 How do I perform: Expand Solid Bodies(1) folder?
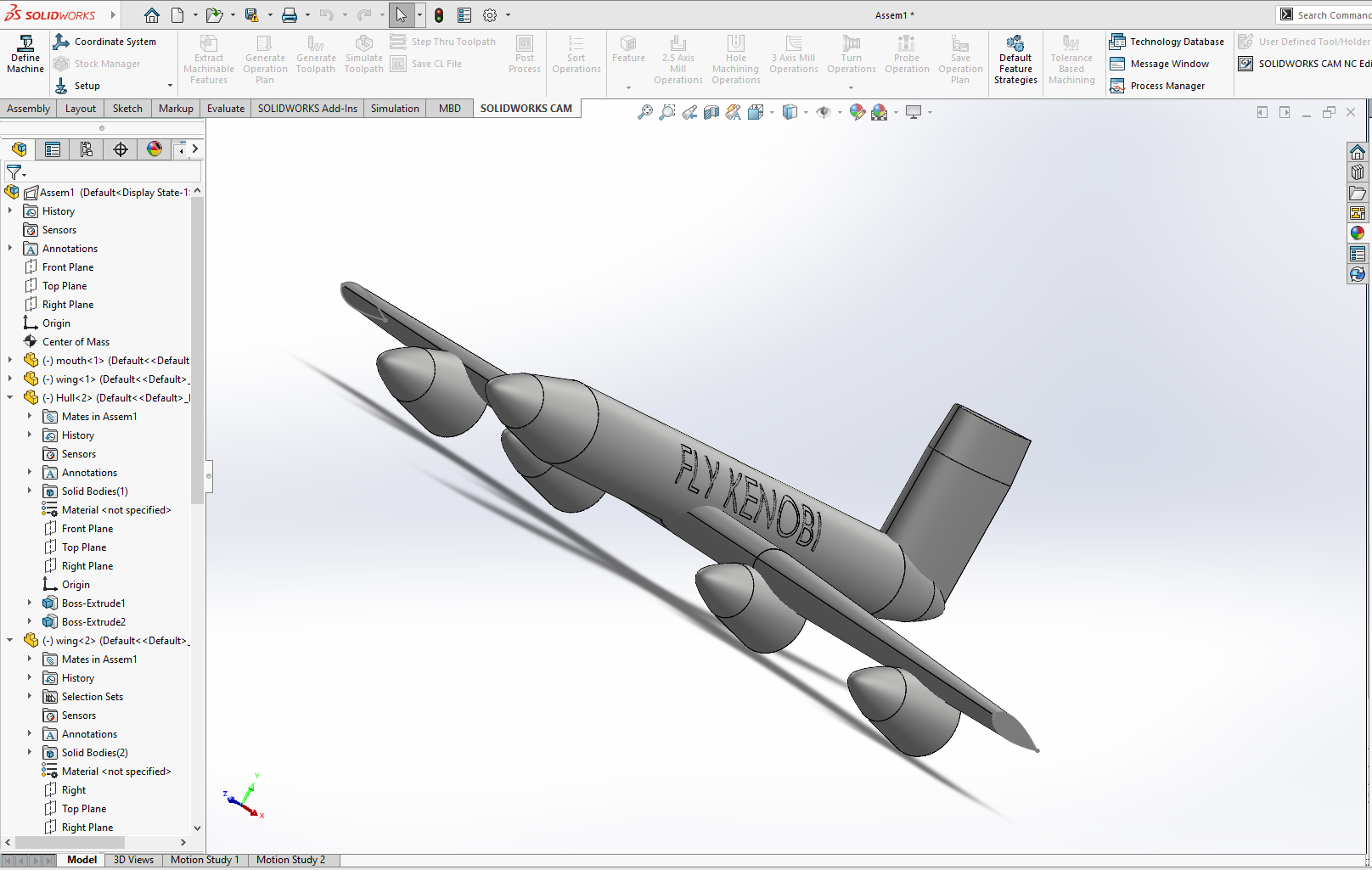30,491
